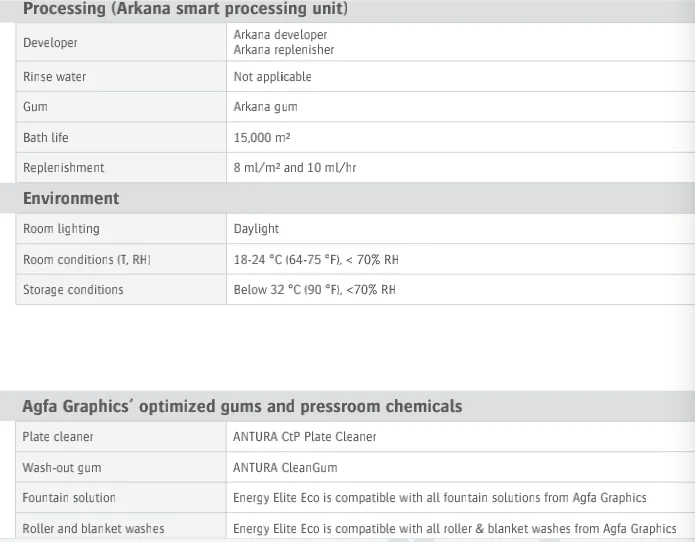Click the Arkana replenisher text
The width and height of the screenshot is (695, 542).
pyautogui.click(x=283, y=50)
